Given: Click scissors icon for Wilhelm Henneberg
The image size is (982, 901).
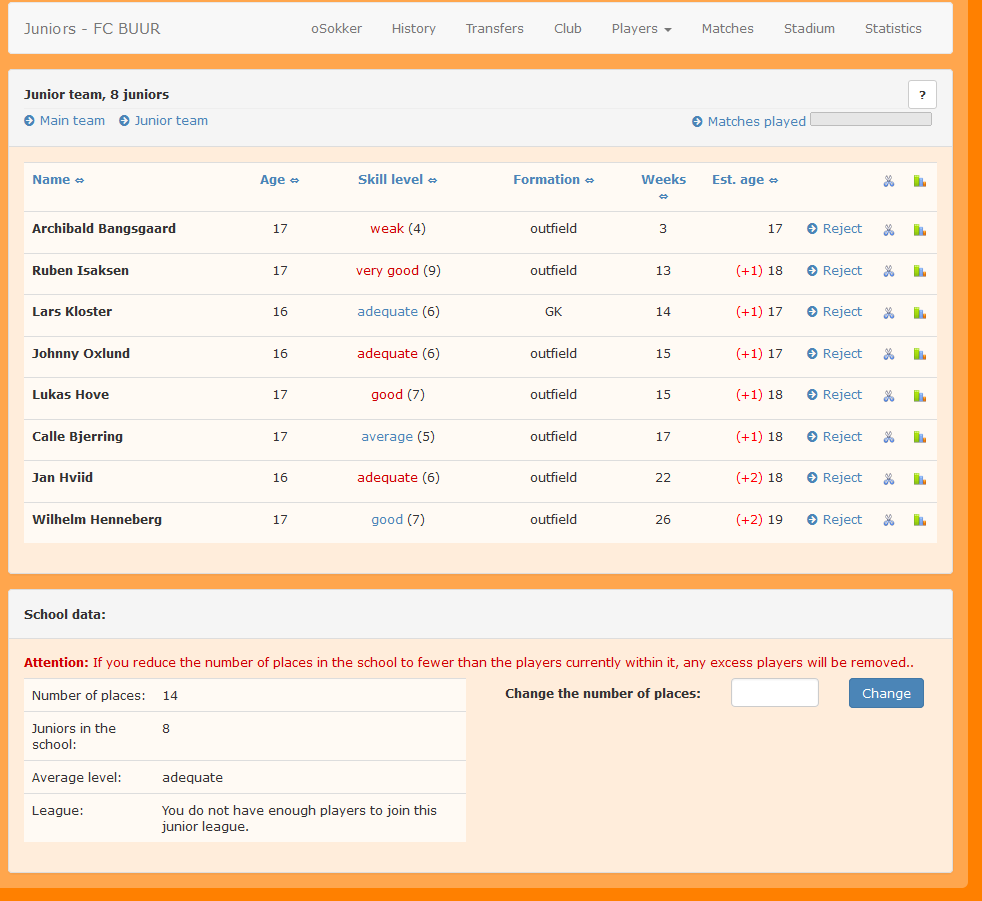Looking at the screenshot, I should click(x=889, y=520).
